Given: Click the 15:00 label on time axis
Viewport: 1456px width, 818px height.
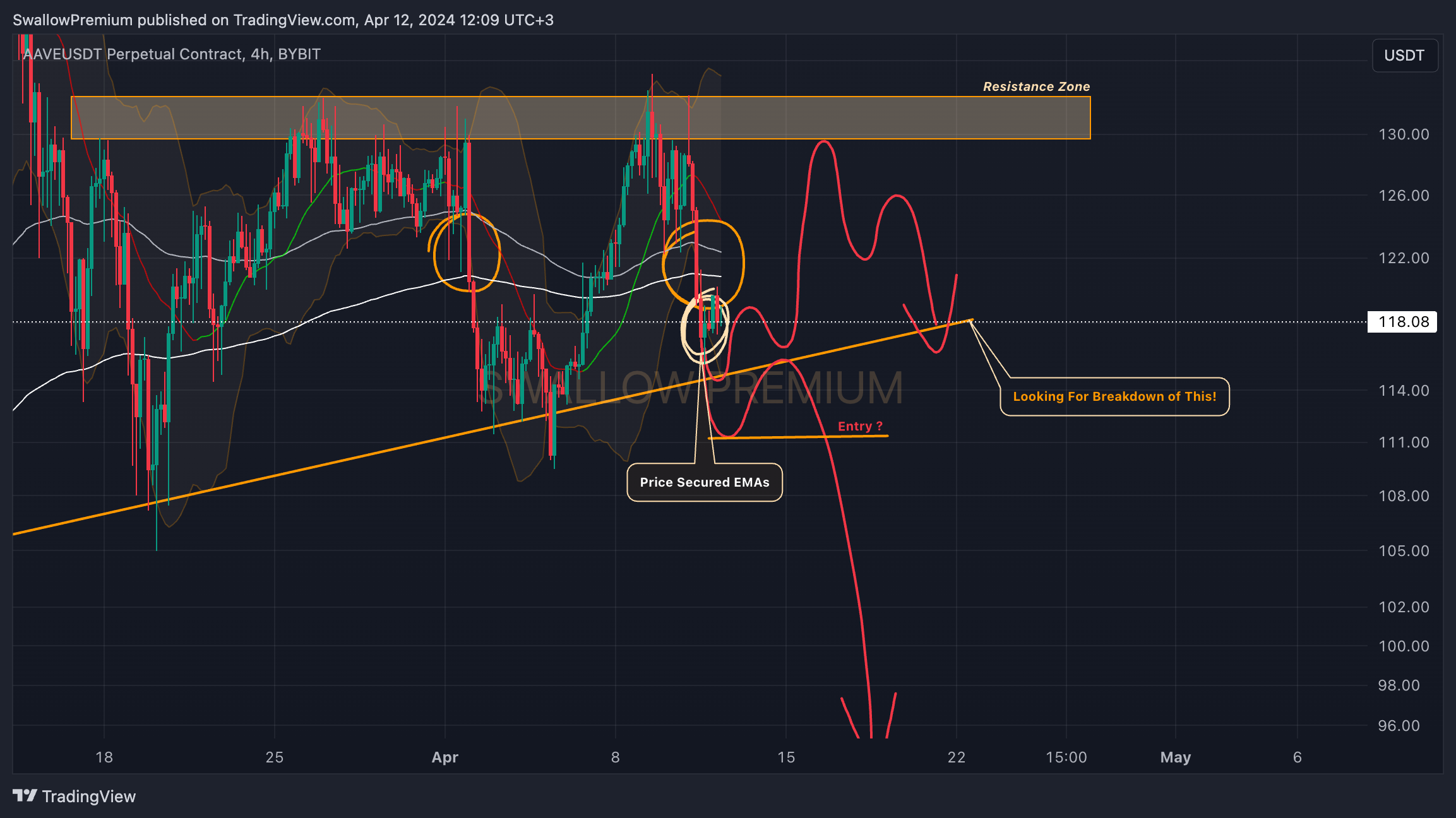Looking at the screenshot, I should point(1066,757).
